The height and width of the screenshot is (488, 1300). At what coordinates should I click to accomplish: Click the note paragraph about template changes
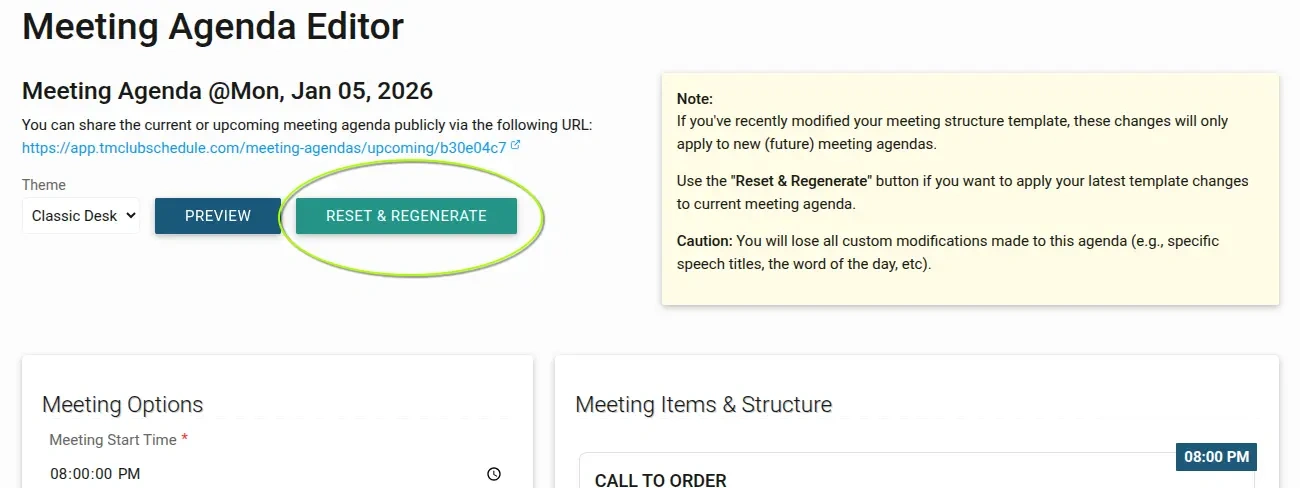point(952,131)
